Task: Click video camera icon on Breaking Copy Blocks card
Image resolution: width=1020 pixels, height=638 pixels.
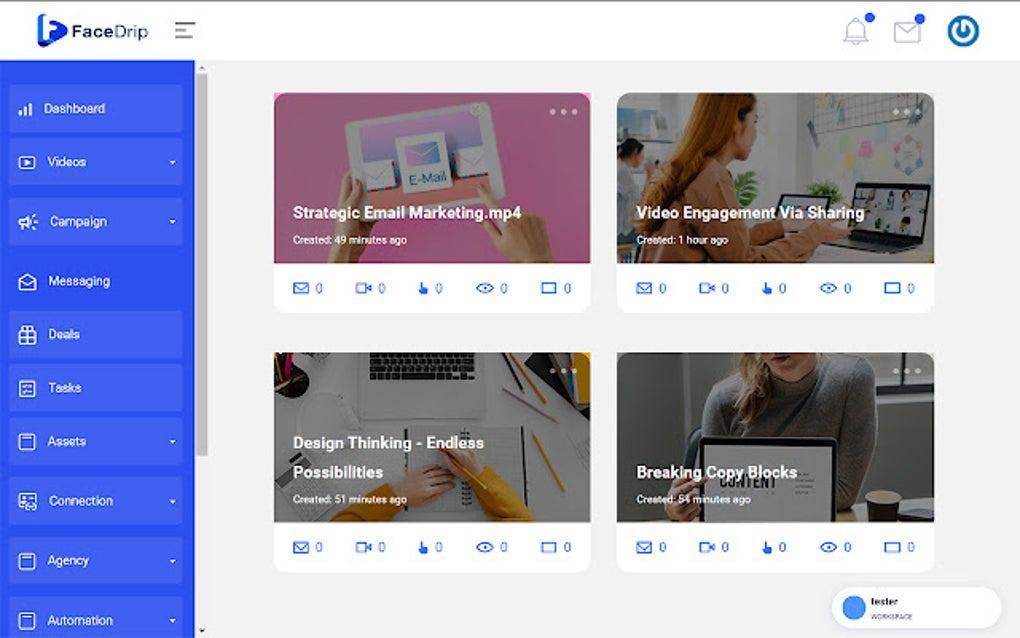Action: click(x=707, y=548)
